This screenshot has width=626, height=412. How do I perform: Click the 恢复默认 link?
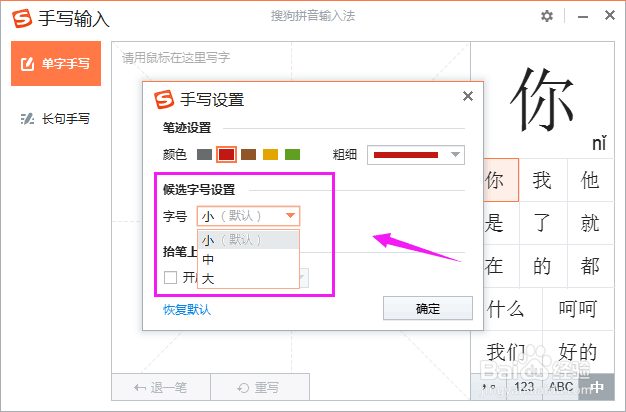(x=187, y=309)
